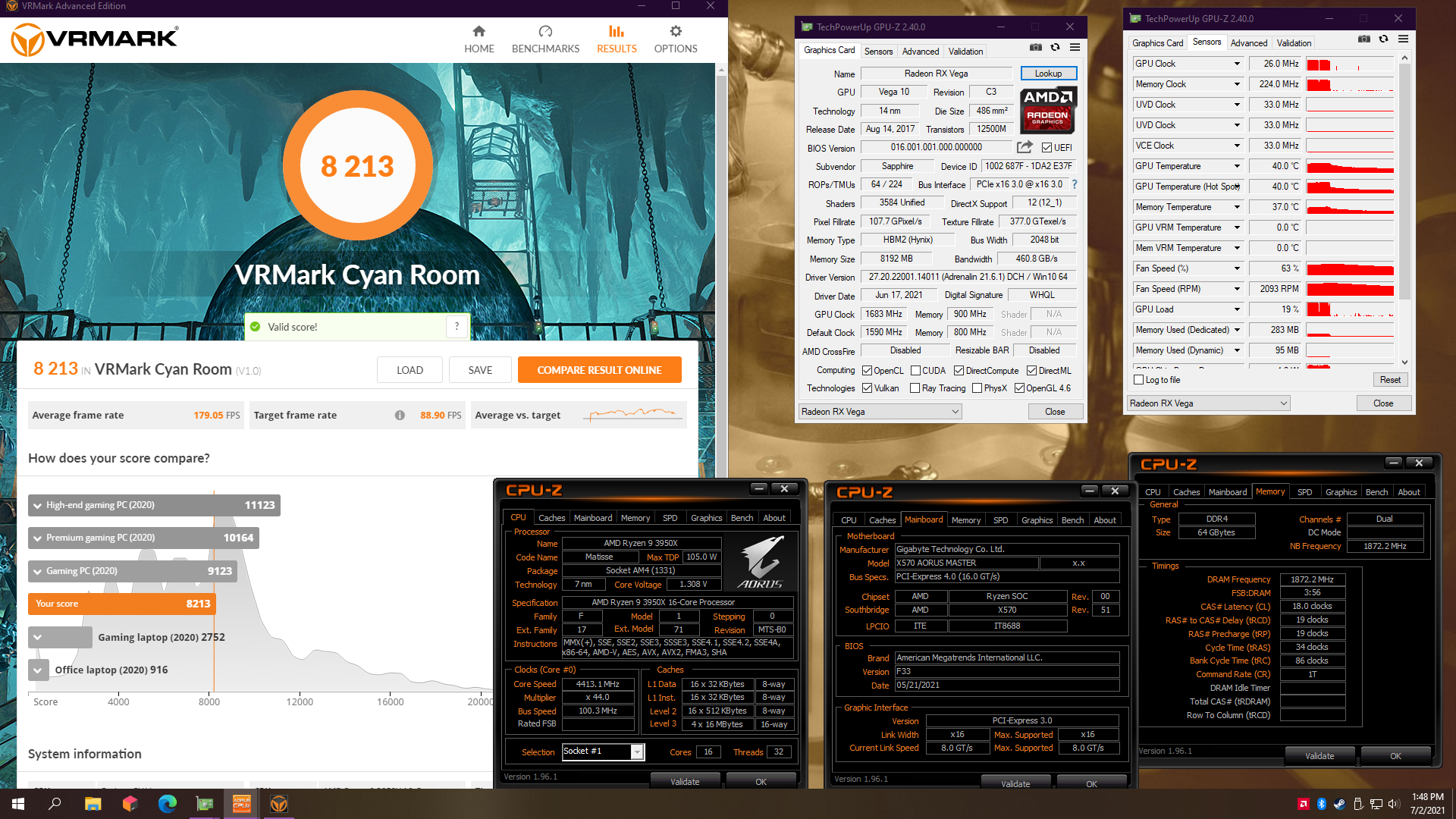Go to BENCHMARKS via its gauge icon

tap(545, 31)
